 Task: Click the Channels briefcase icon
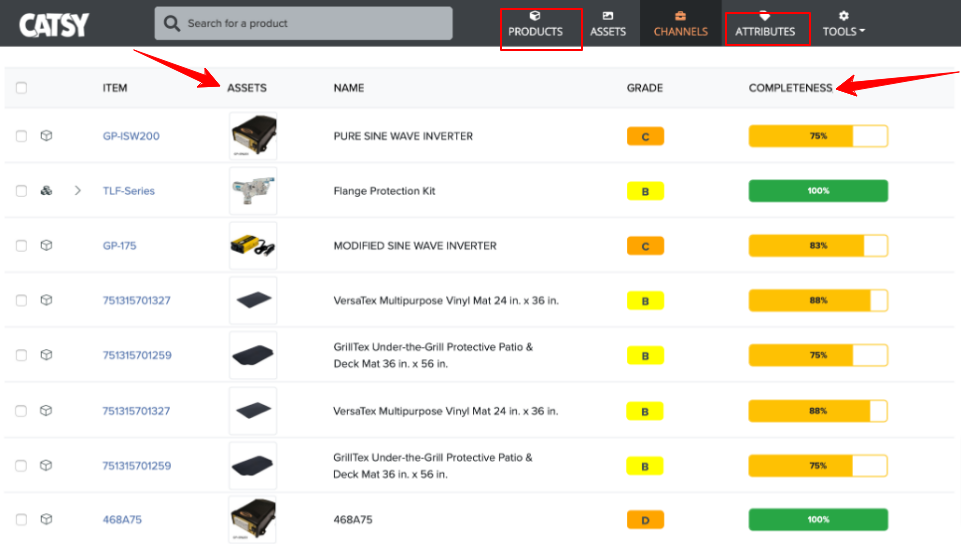click(x=680, y=16)
